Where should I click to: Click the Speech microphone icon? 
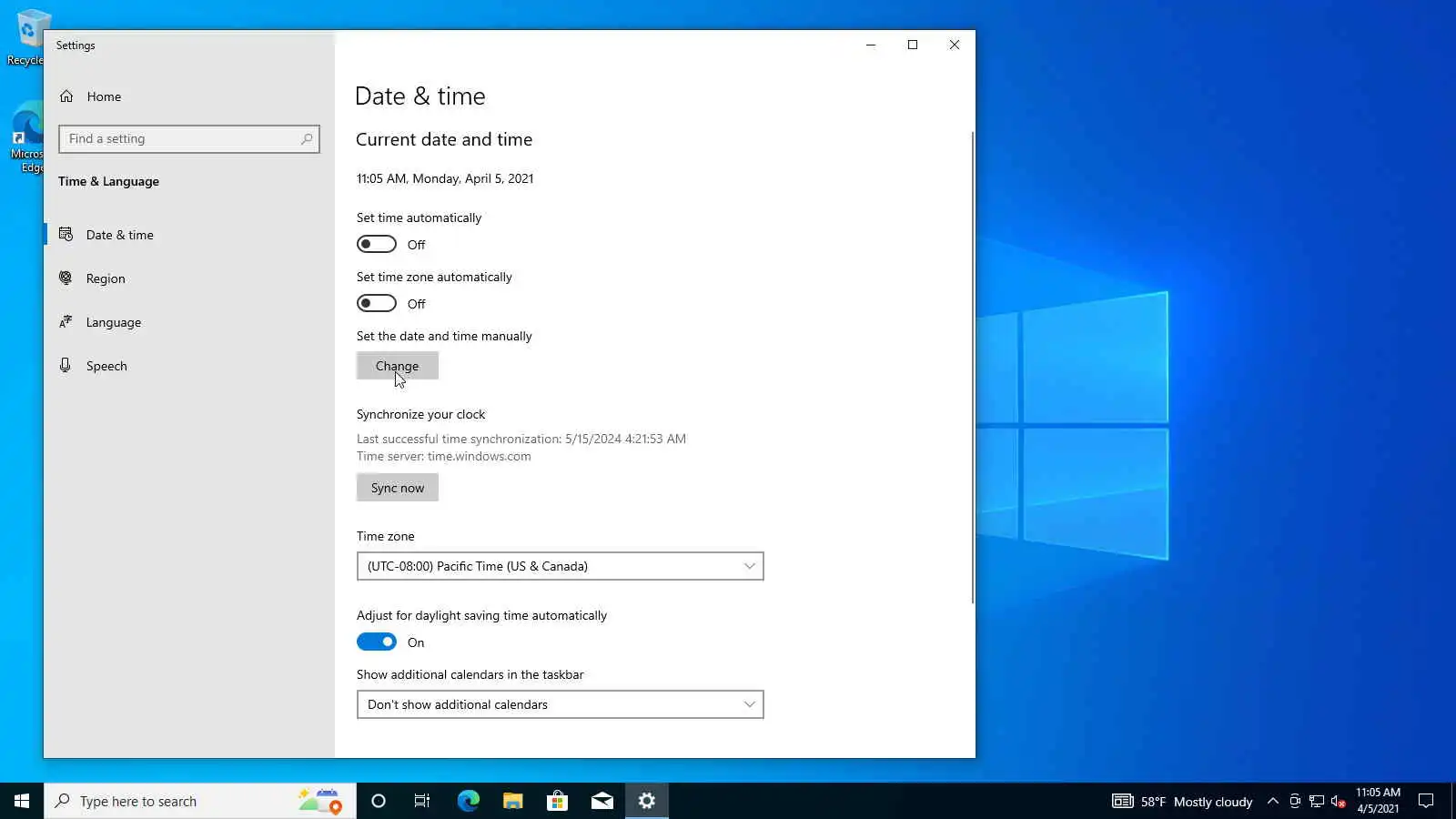[x=66, y=366]
